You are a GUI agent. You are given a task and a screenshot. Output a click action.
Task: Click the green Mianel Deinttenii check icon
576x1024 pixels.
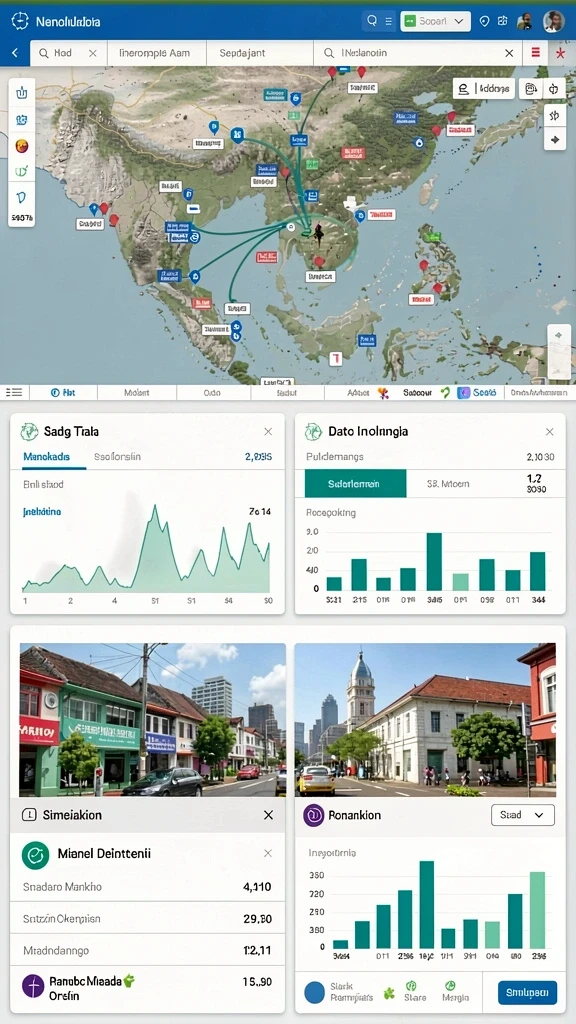(x=35, y=854)
